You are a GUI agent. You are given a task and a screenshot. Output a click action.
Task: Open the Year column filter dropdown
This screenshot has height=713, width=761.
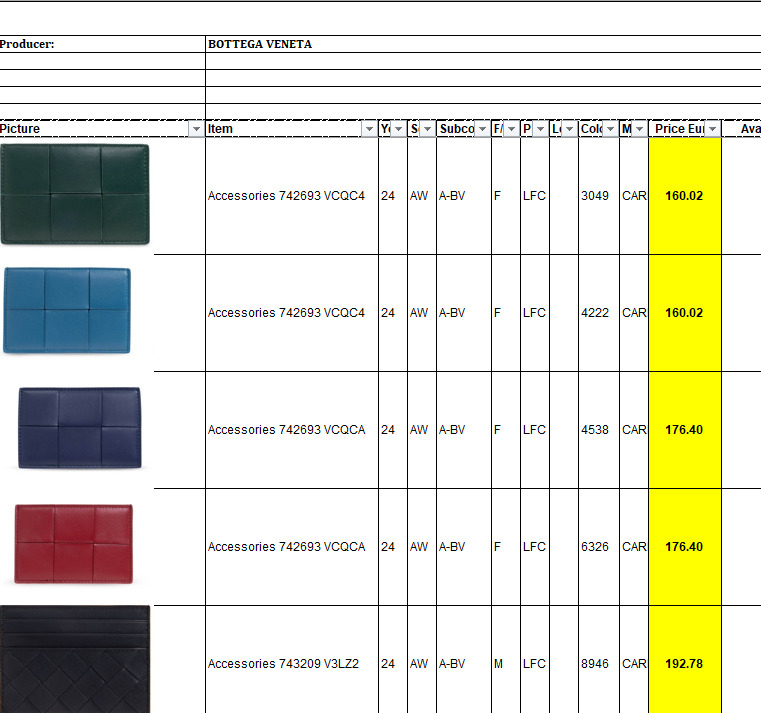(x=398, y=129)
